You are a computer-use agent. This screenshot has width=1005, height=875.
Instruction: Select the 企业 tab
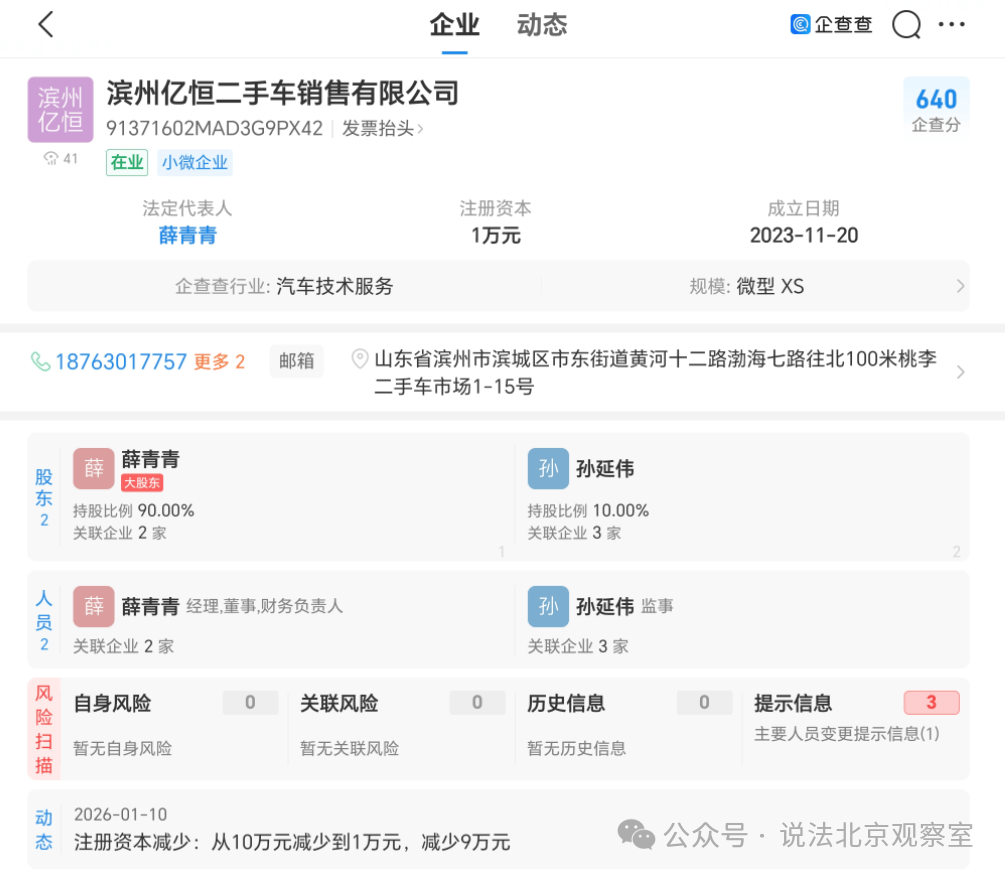point(454,26)
